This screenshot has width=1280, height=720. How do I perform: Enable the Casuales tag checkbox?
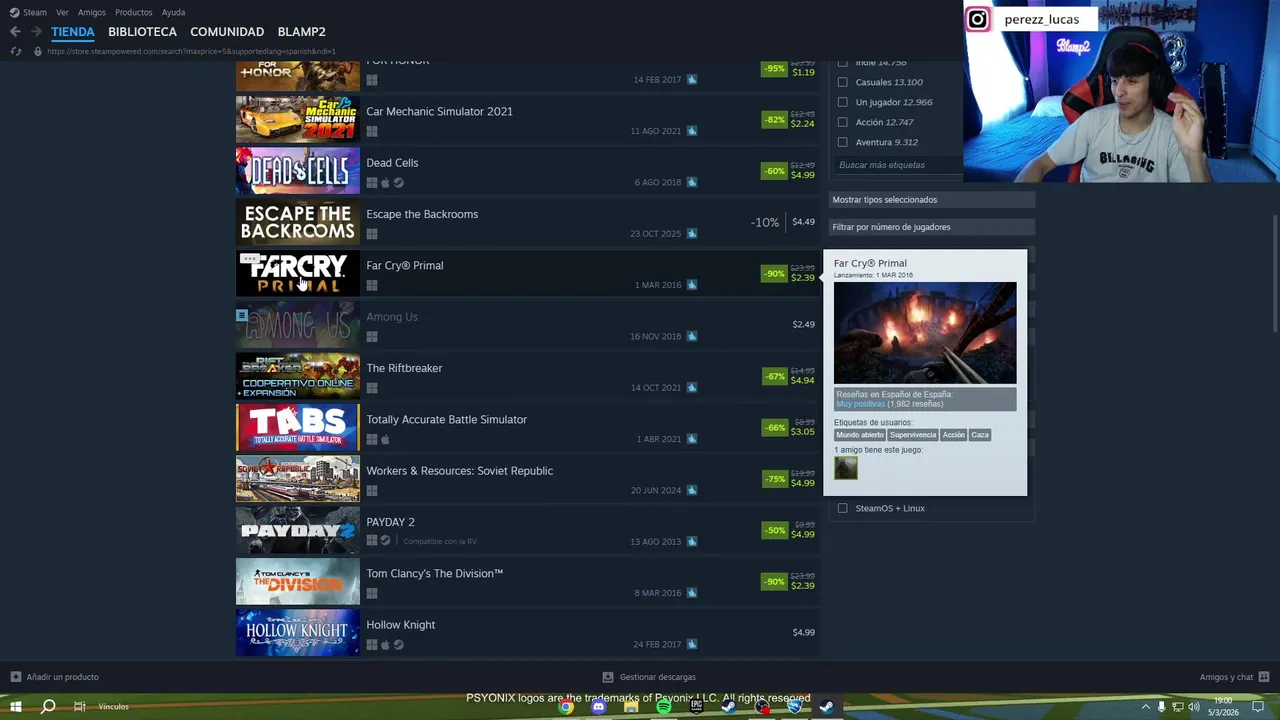(x=842, y=82)
